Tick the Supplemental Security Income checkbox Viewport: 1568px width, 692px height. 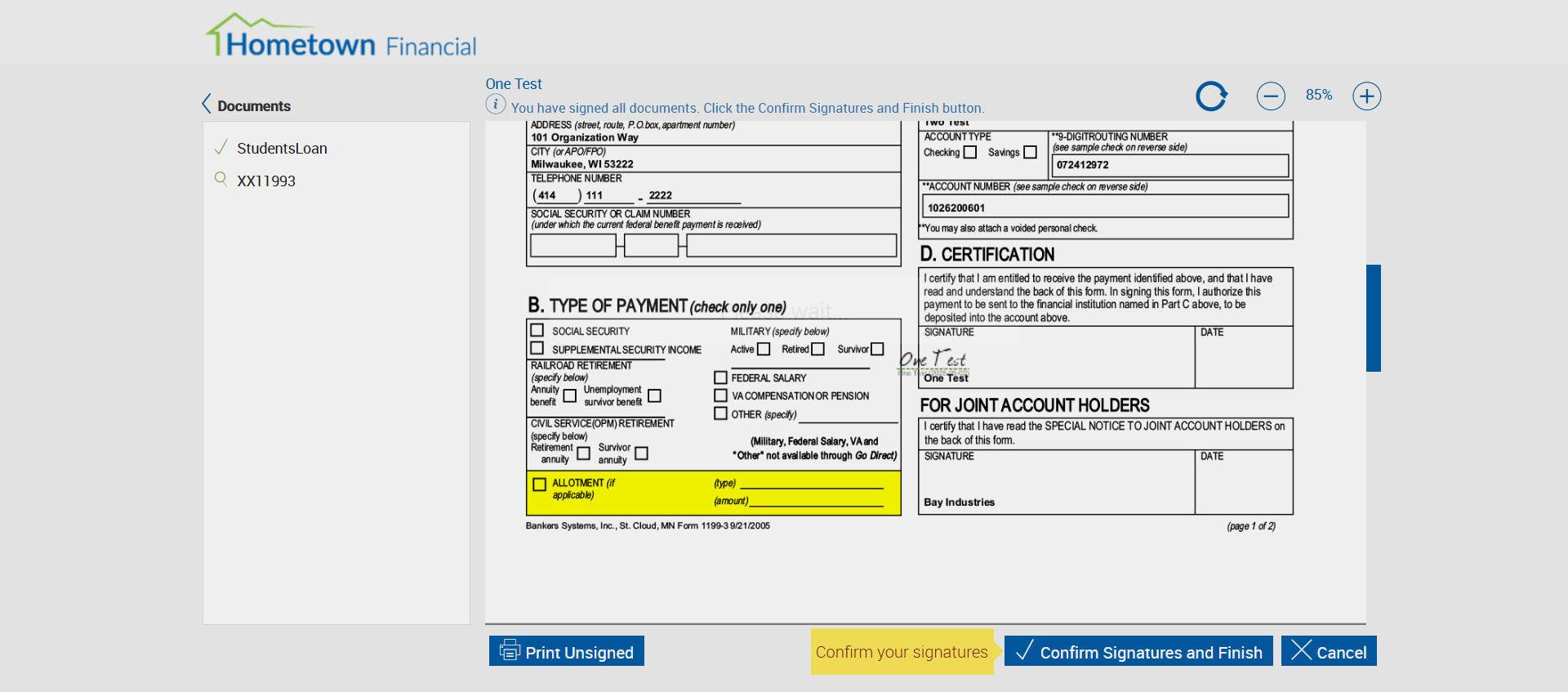(x=537, y=348)
